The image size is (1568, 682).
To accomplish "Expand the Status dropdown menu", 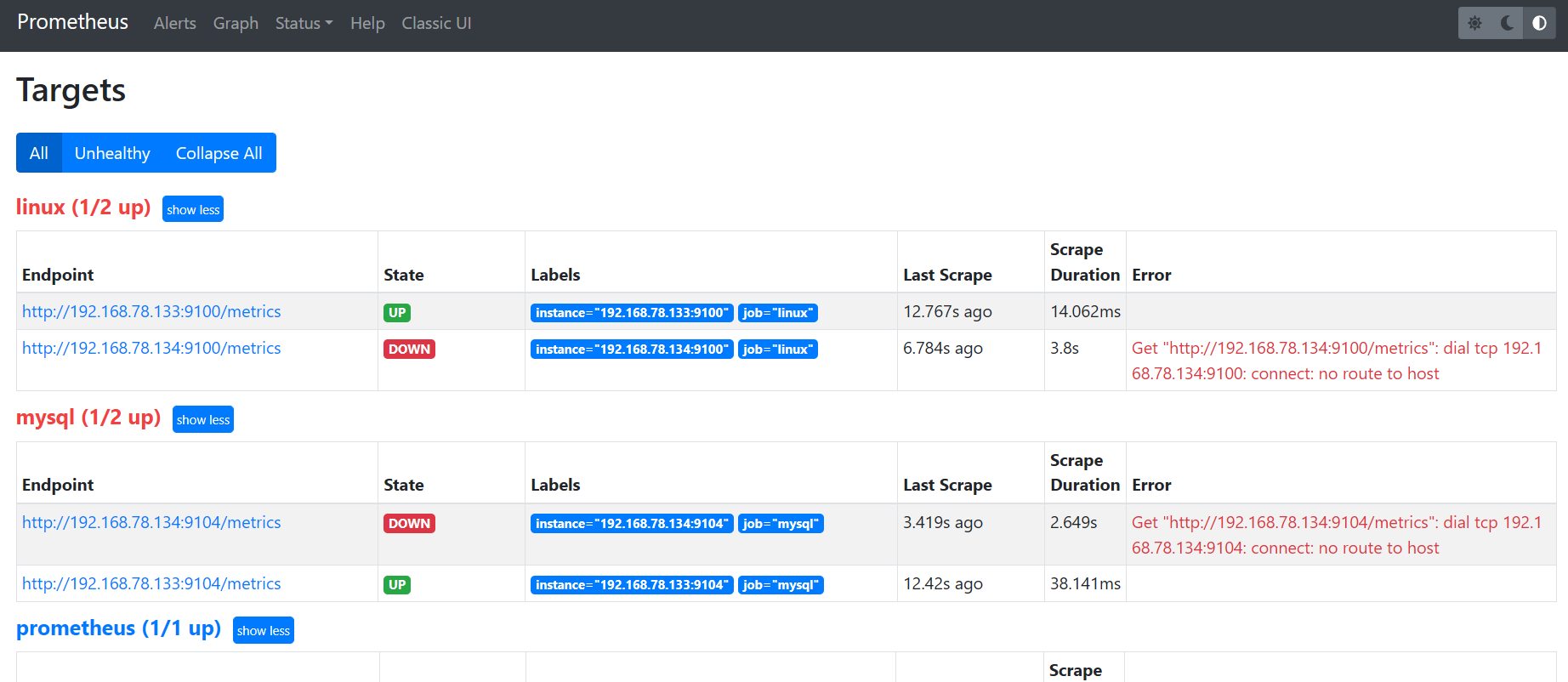I will point(304,23).
